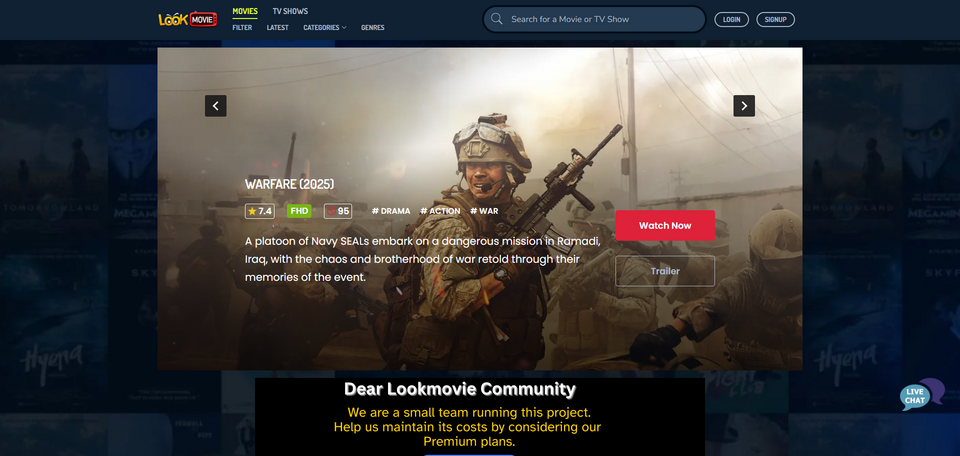
Task: Open the Filter menu item
Action: [x=242, y=28]
